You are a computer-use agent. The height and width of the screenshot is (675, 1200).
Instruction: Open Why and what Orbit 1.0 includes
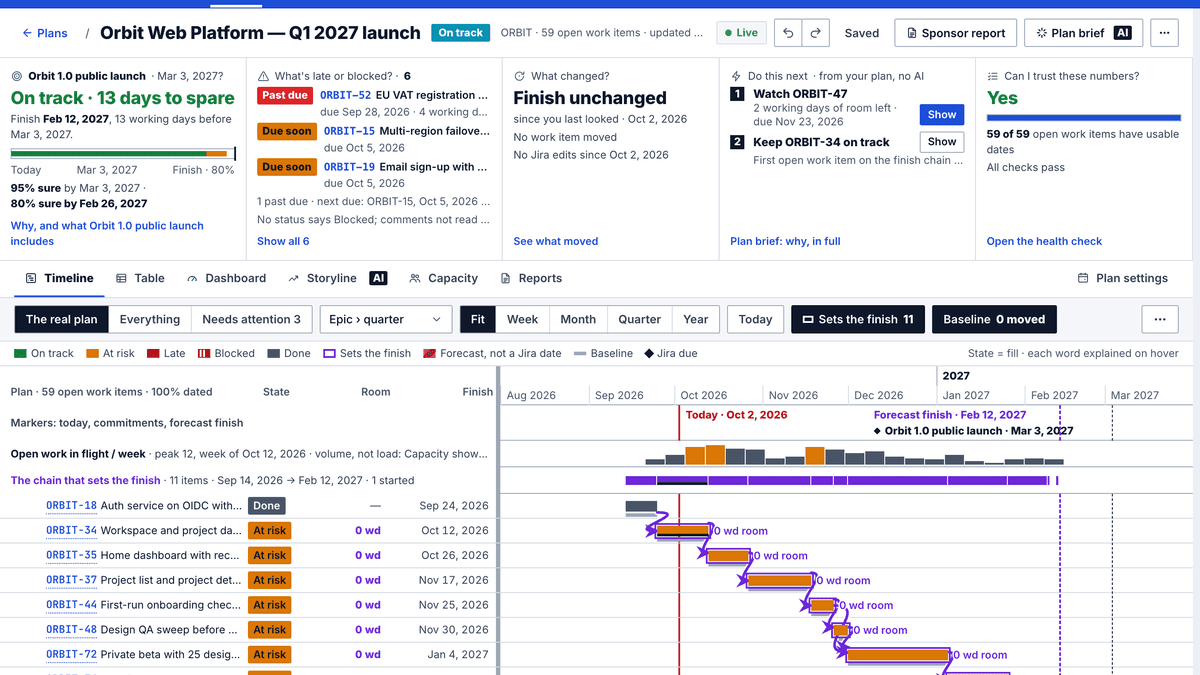pyautogui.click(x=107, y=233)
